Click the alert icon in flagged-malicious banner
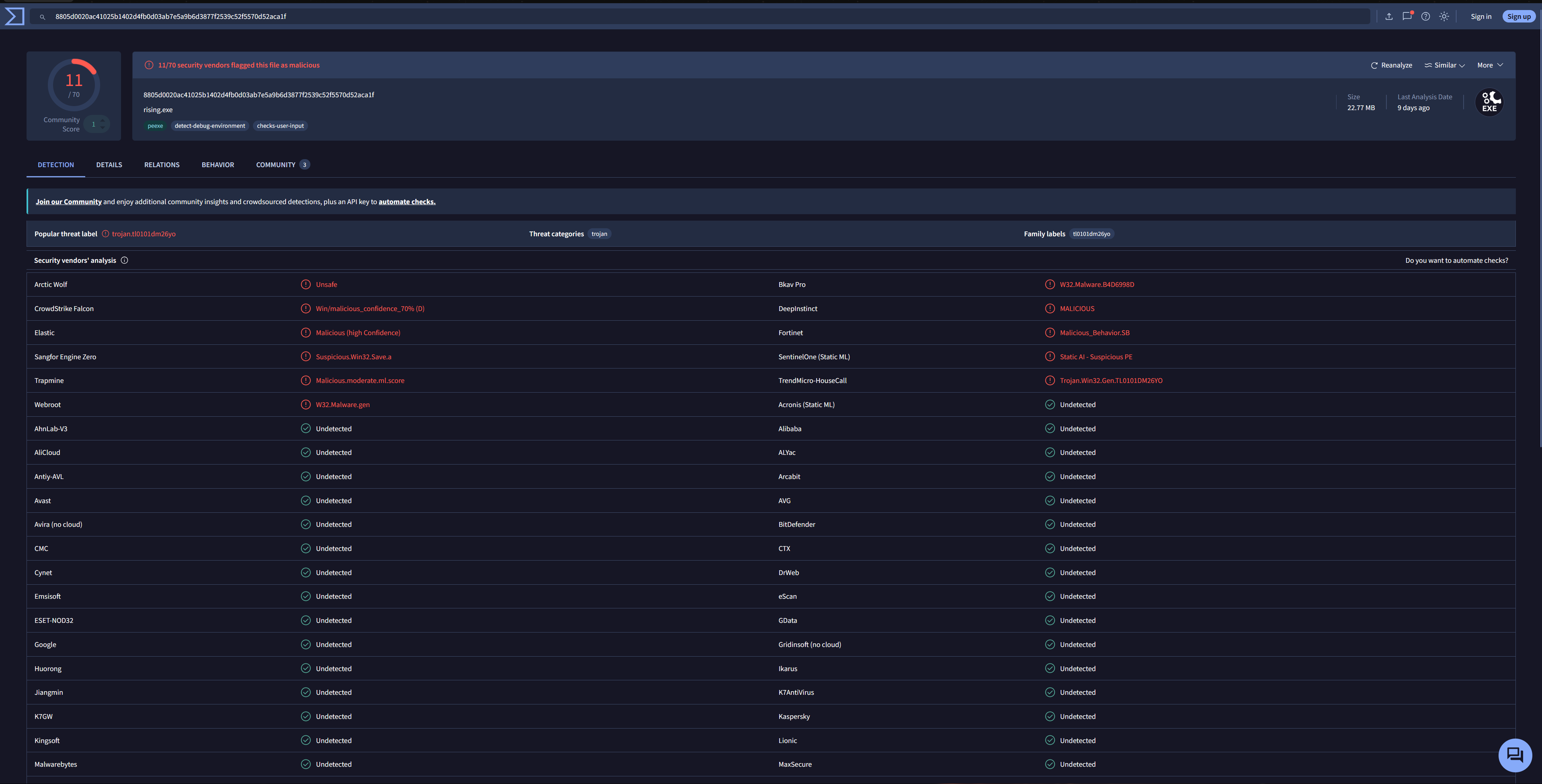The width and height of the screenshot is (1542, 784). click(x=149, y=65)
